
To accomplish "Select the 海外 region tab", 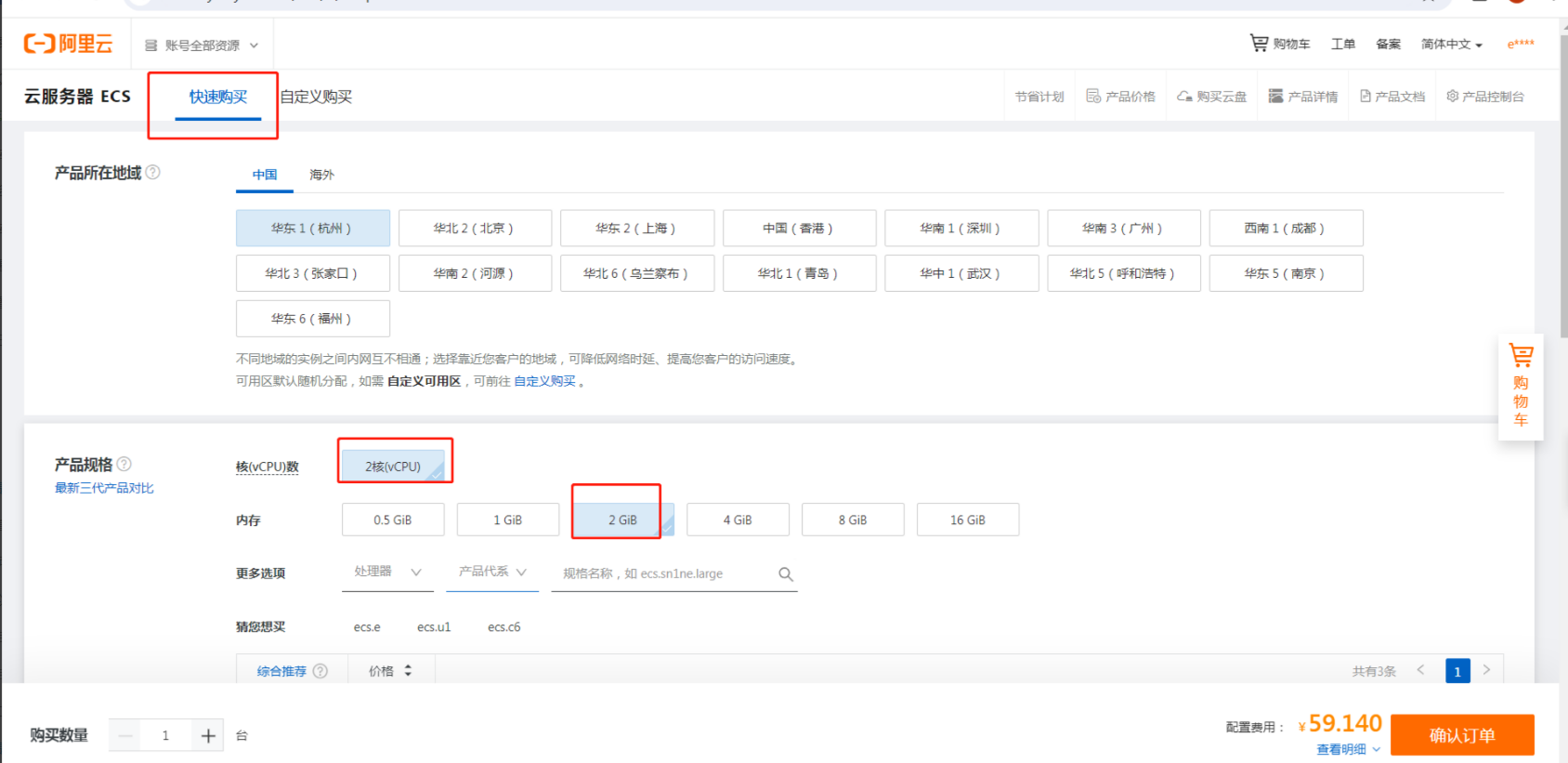I will (x=321, y=175).
